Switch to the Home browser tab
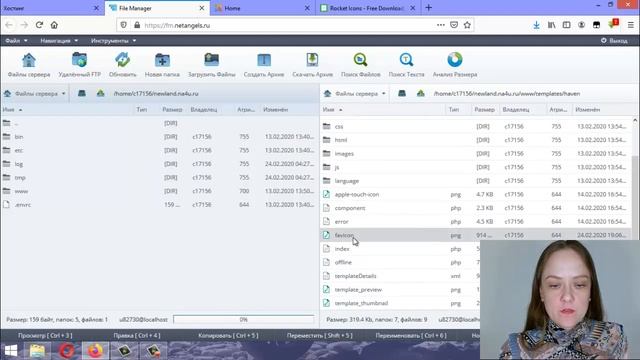The height and width of the screenshot is (360, 640). tap(263, 8)
